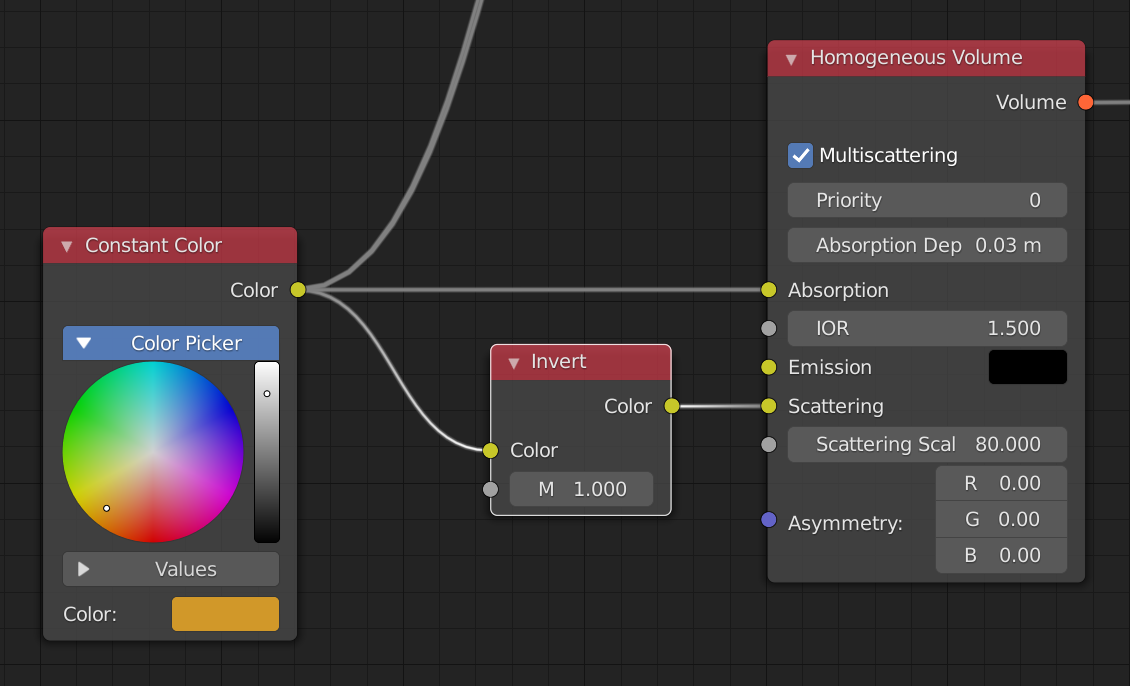This screenshot has height=686, width=1130.
Task: Collapse the Constant Color node
Action: pos(67,246)
